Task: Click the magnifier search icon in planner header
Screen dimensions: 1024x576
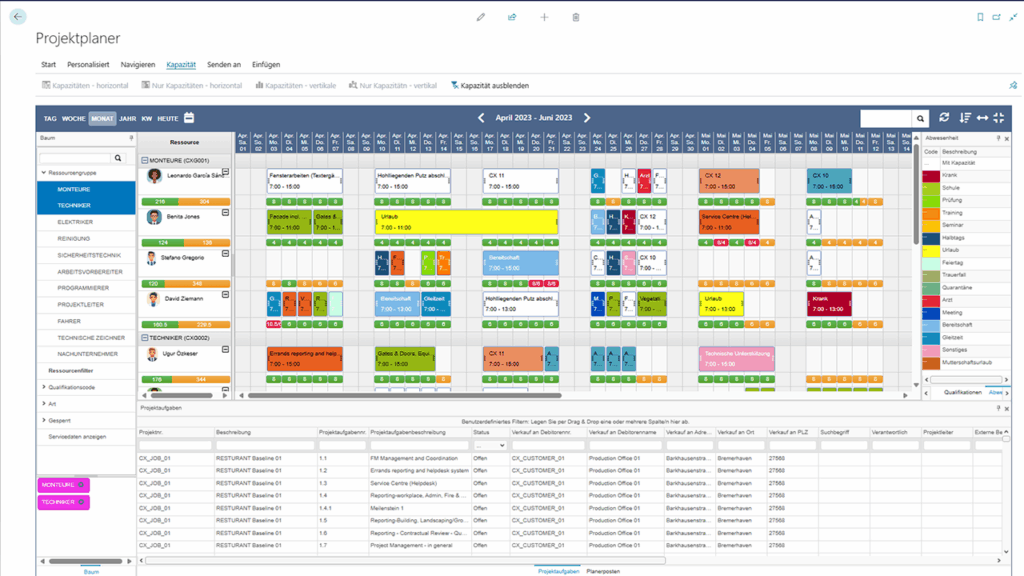Action: pos(920,118)
